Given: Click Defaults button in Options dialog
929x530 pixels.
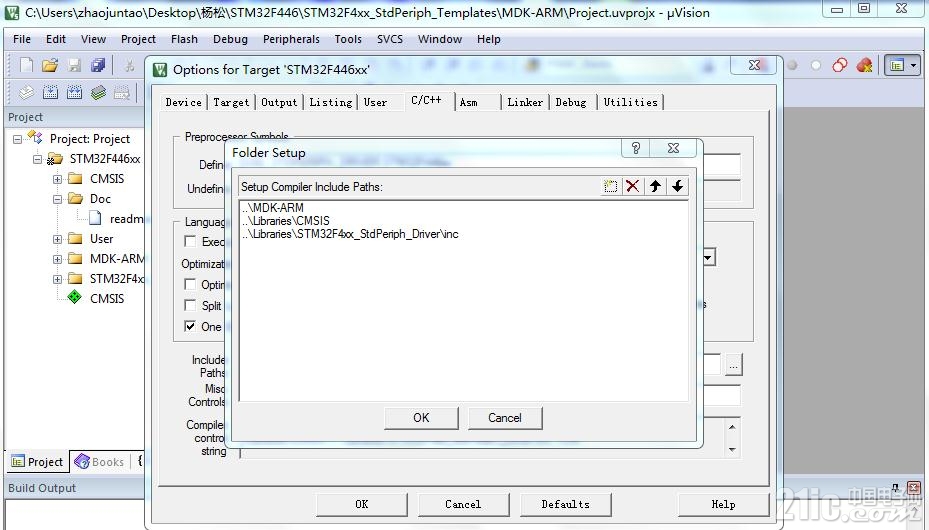Looking at the screenshot, I should [565, 505].
